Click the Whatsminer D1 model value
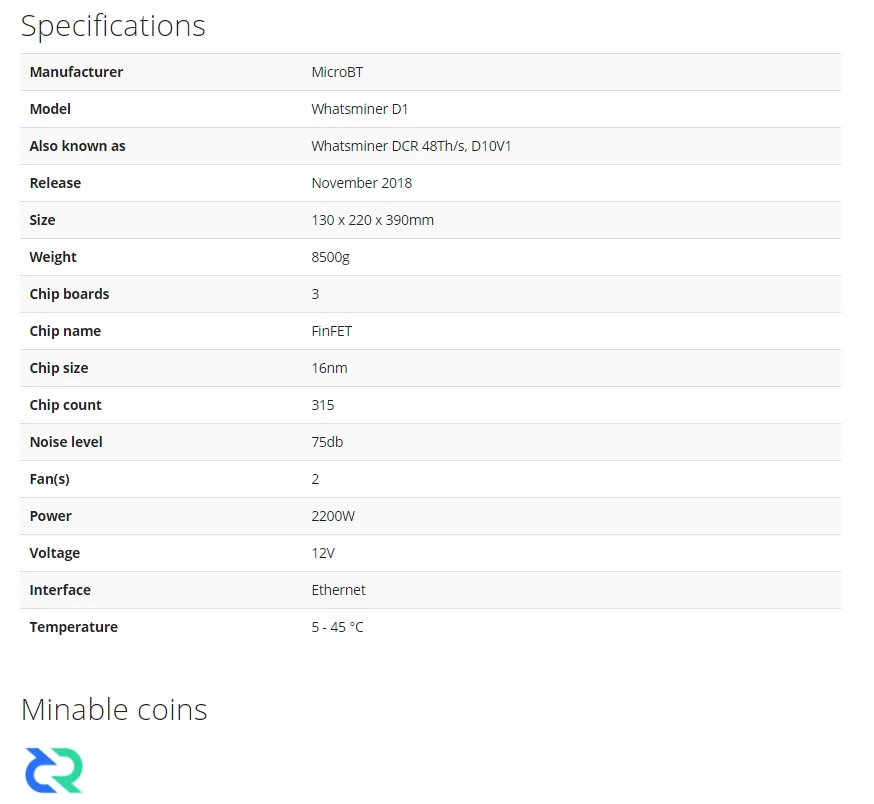 [x=359, y=109]
